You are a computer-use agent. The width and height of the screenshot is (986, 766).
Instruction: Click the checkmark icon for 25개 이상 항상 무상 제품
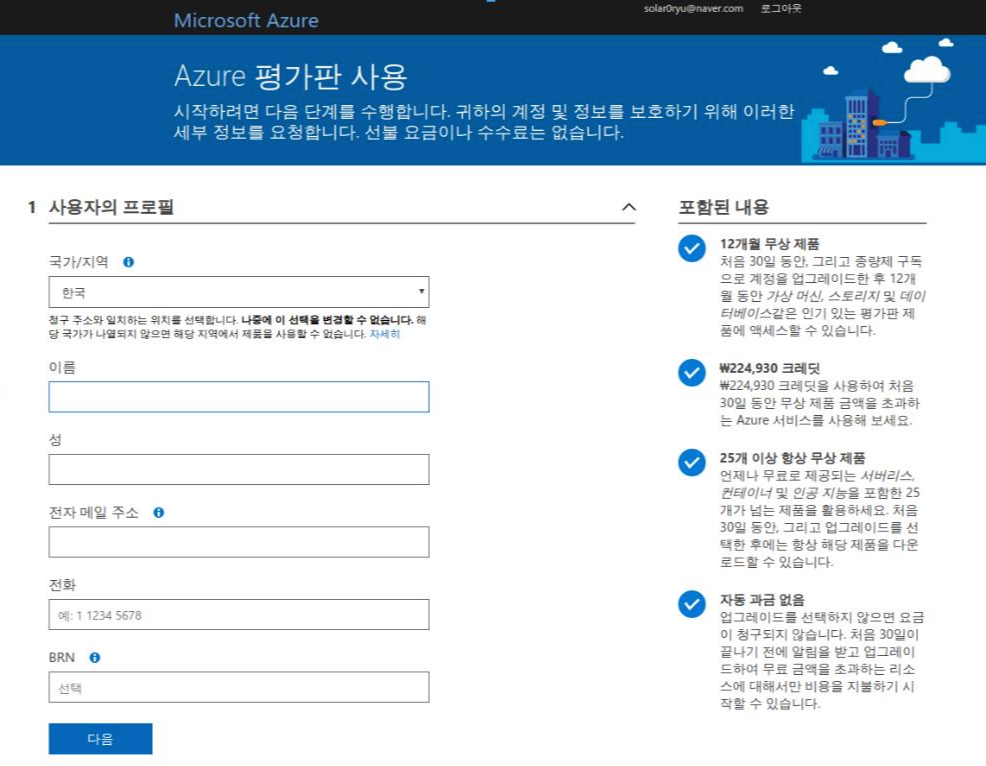click(692, 462)
